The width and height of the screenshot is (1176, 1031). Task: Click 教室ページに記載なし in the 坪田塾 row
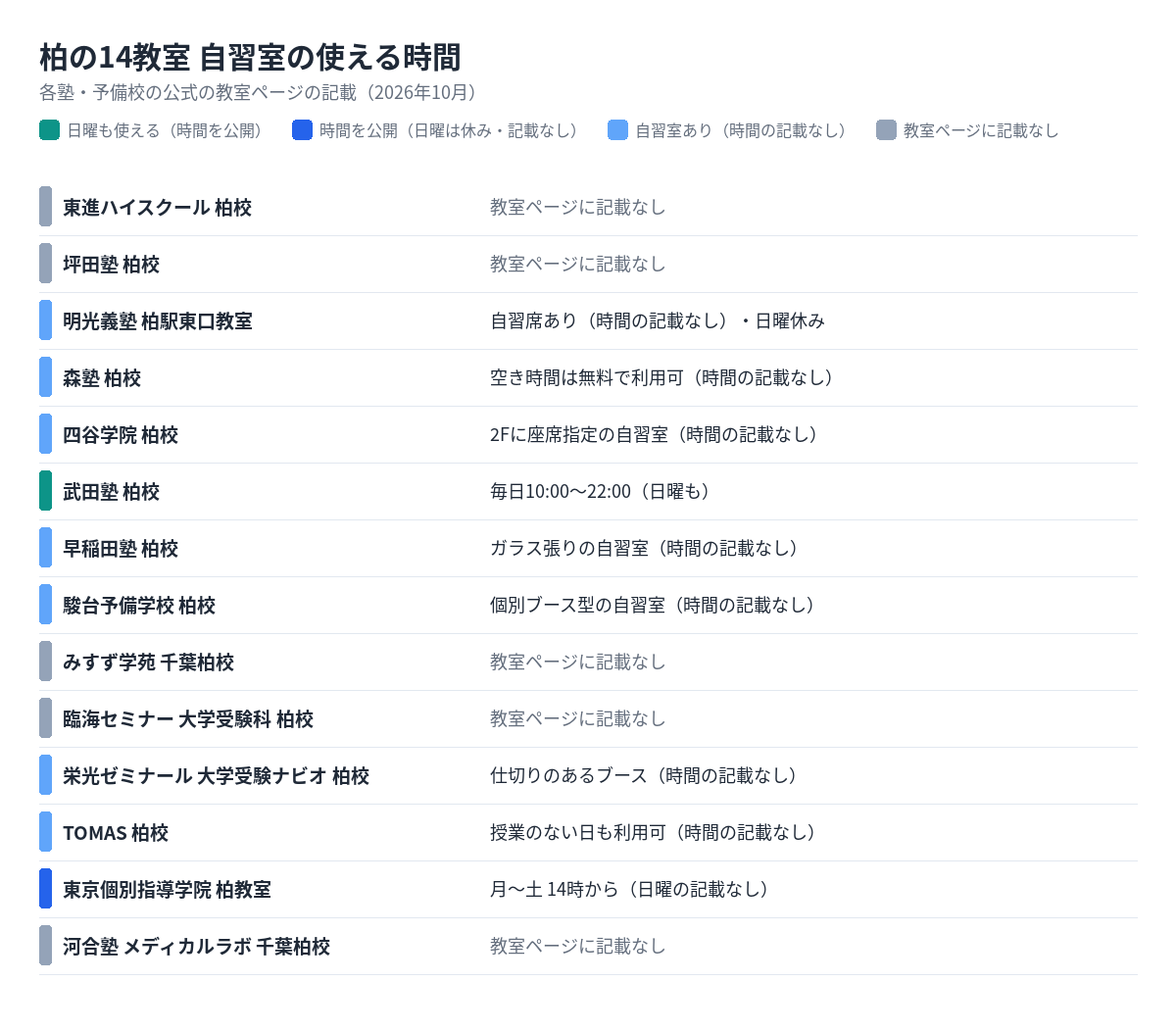click(578, 264)
